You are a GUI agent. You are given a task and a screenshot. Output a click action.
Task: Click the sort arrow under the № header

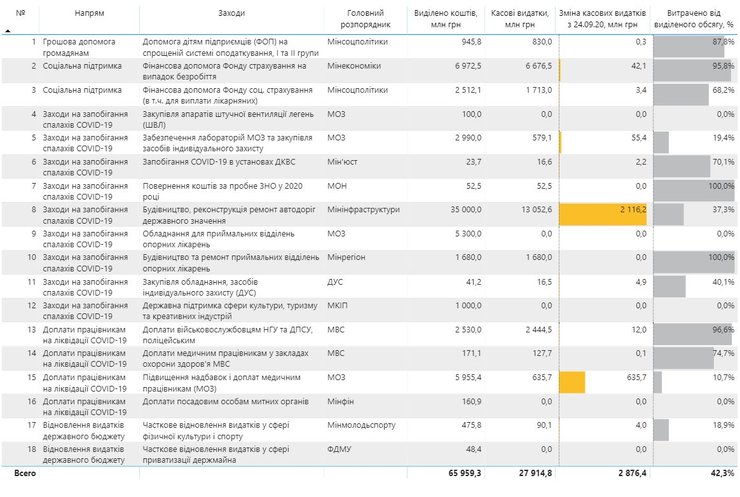[9, 31]
